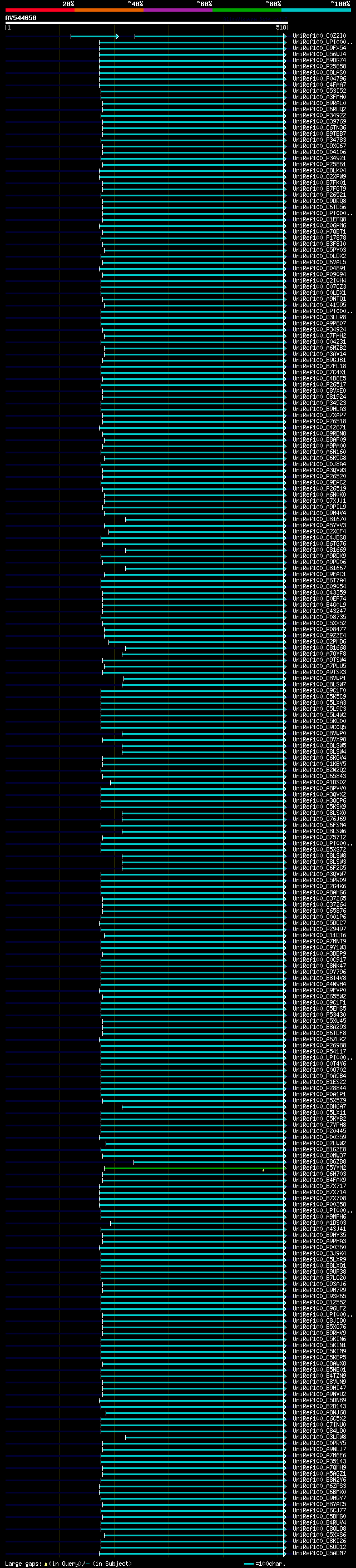Select hit label UniRef100_B9HI47
This screenshot has width=356, height=1568.
tap(319, 1388)
